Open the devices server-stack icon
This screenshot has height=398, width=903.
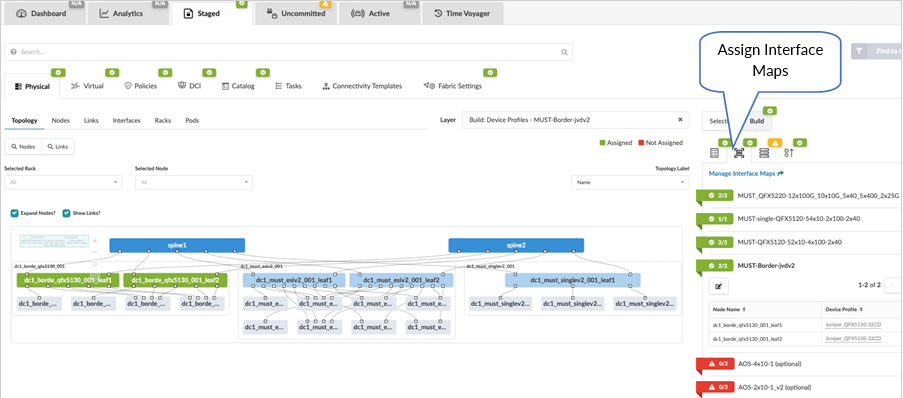764,153
